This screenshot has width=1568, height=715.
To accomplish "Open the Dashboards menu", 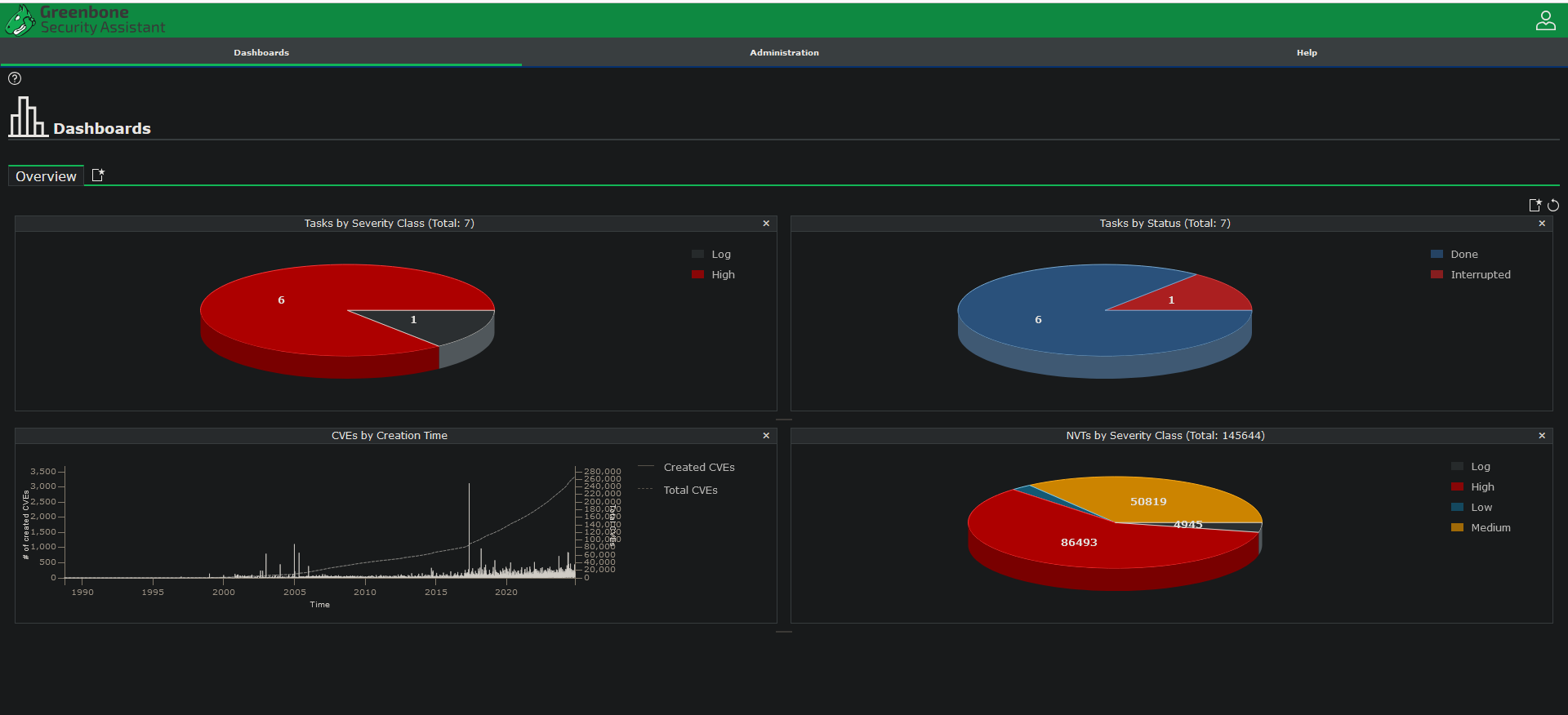I will pos(261,52).
